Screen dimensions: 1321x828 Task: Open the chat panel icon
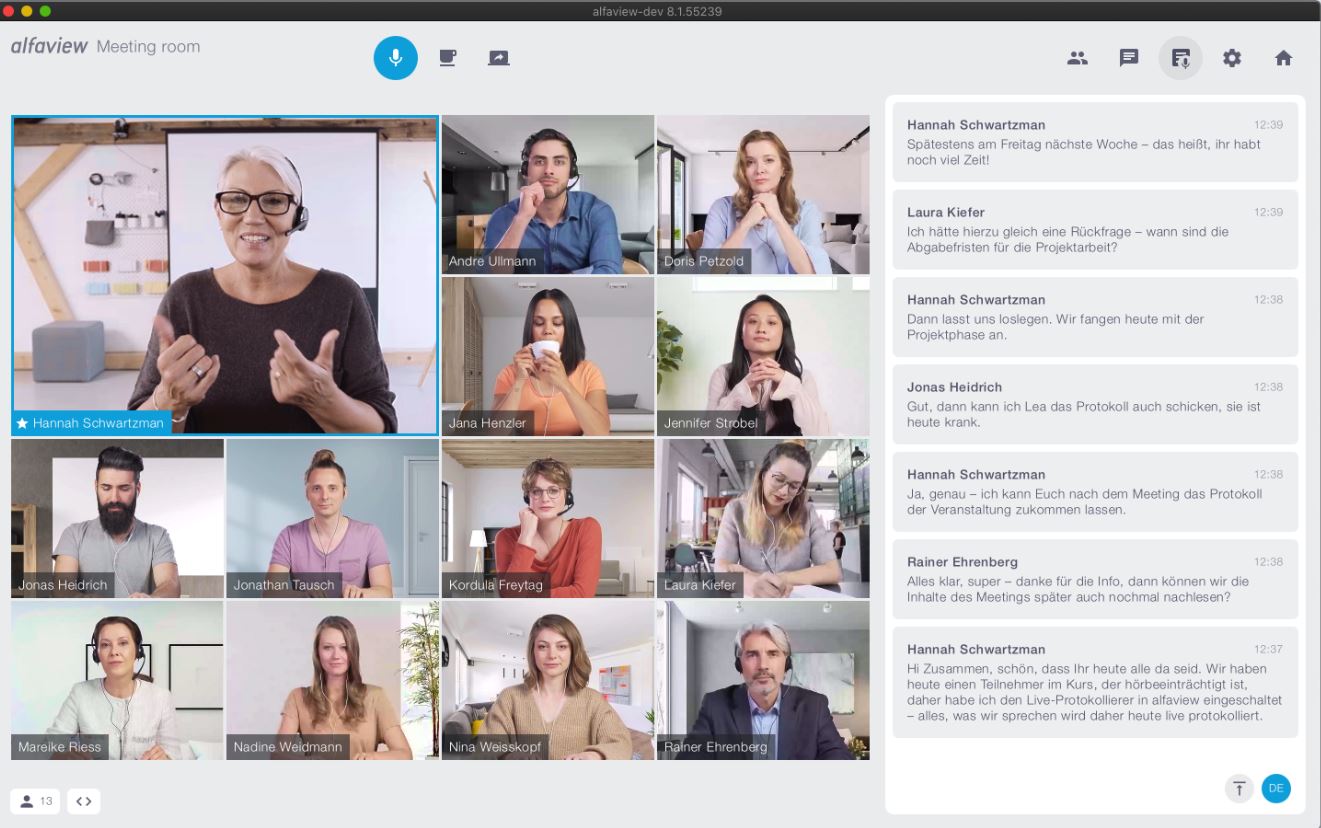(x=1129, y=58)
